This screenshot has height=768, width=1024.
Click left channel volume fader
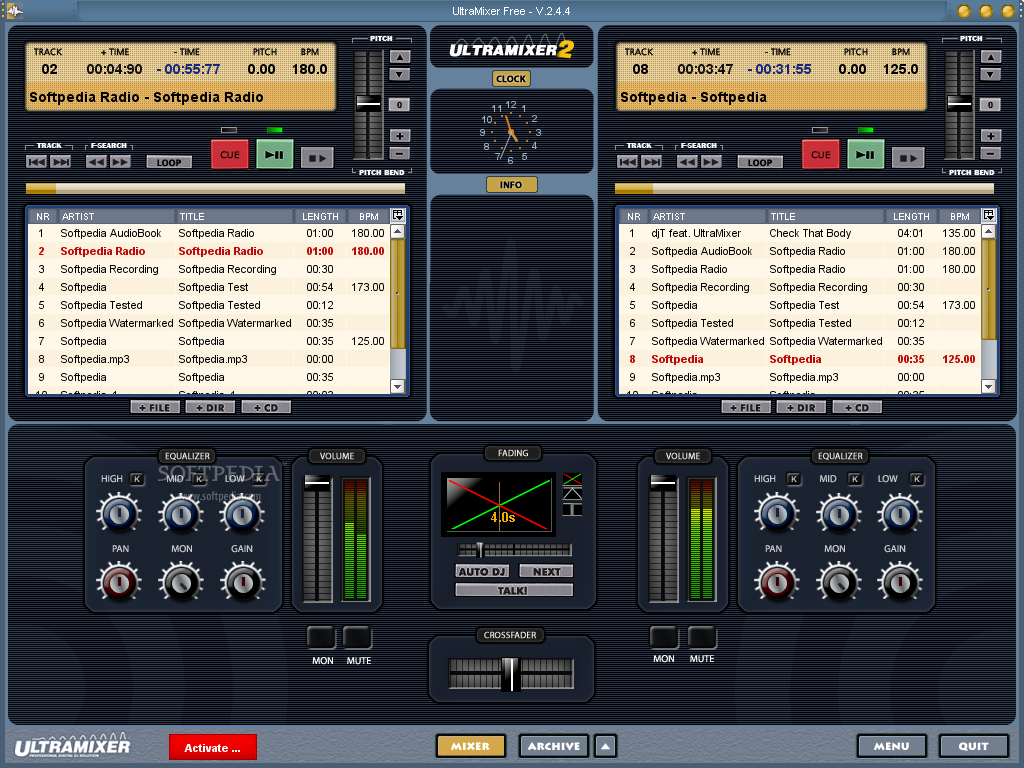pos(317,483)
